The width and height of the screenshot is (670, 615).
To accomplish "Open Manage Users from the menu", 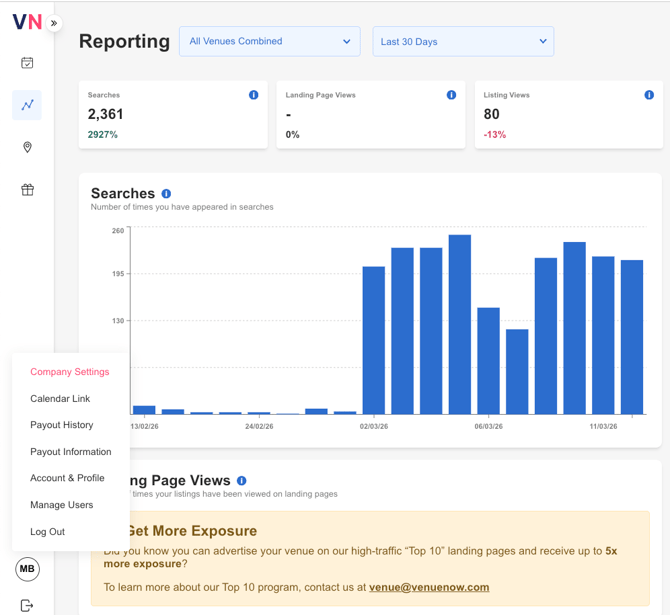I will click(62, 505).
